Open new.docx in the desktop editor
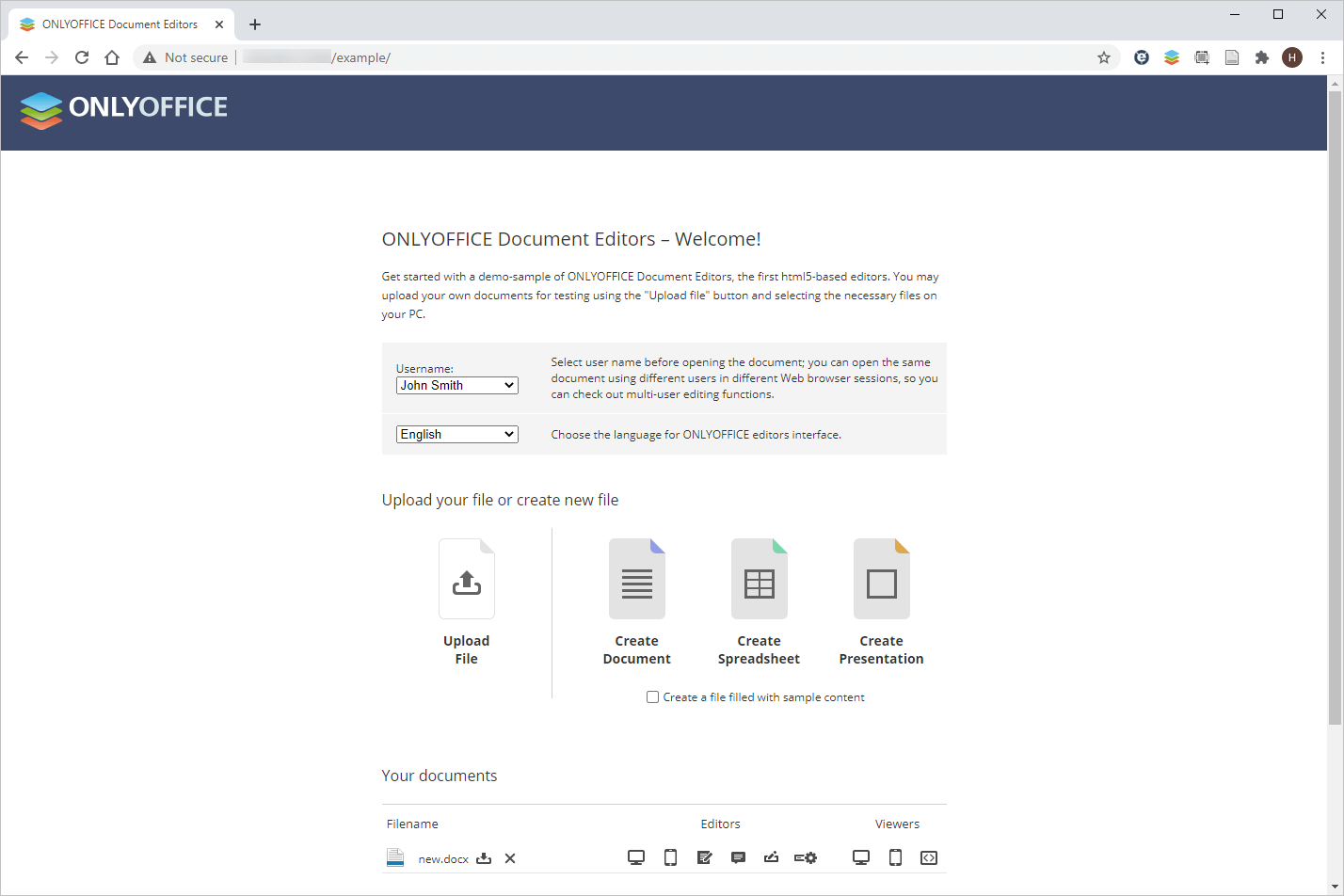The image size is (1344, 896). click(636, 857)
